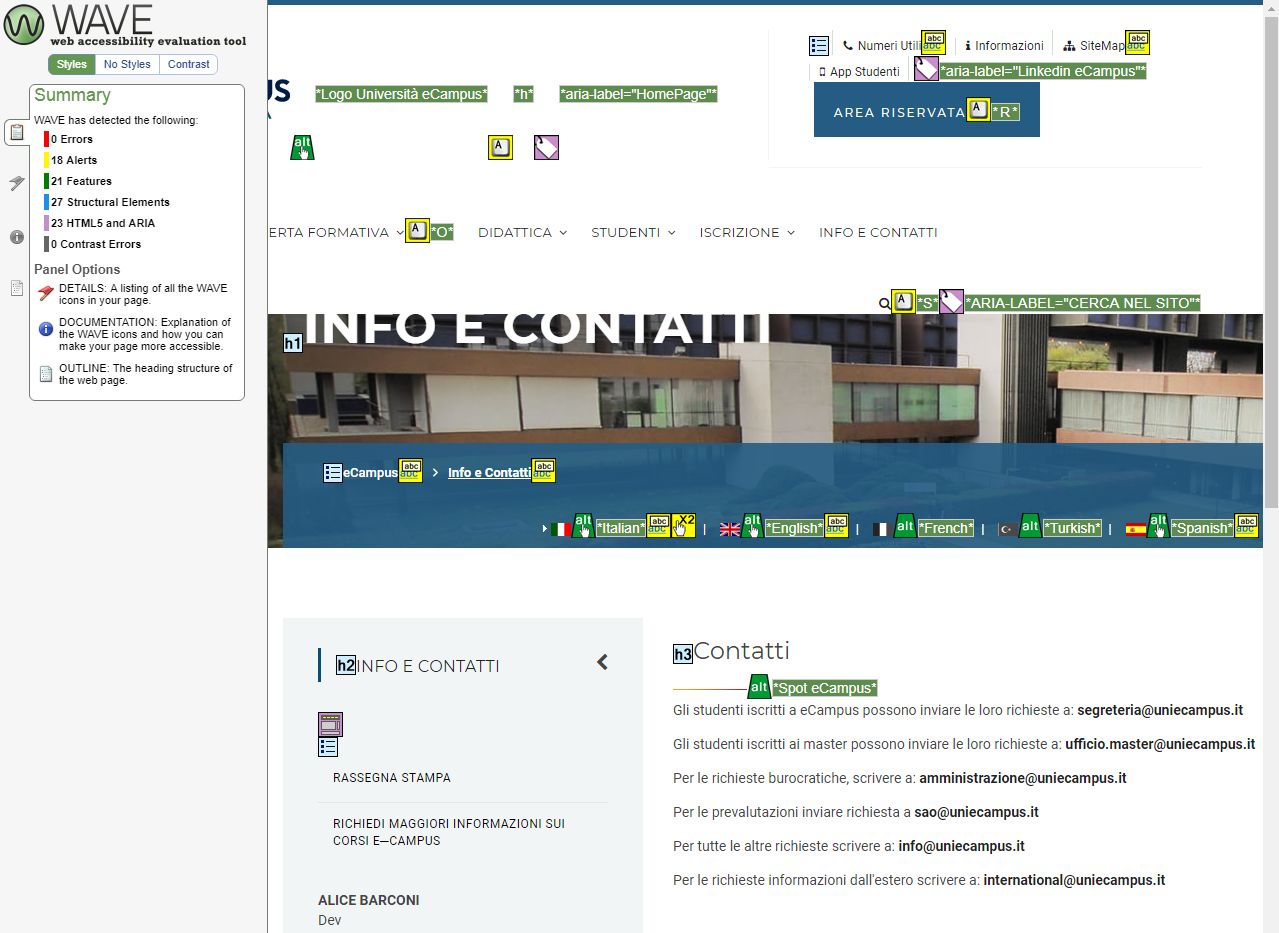Click the amministrazione@uniecampus.it email link
The image size is (1279, 933).
tap(1023, 778)
